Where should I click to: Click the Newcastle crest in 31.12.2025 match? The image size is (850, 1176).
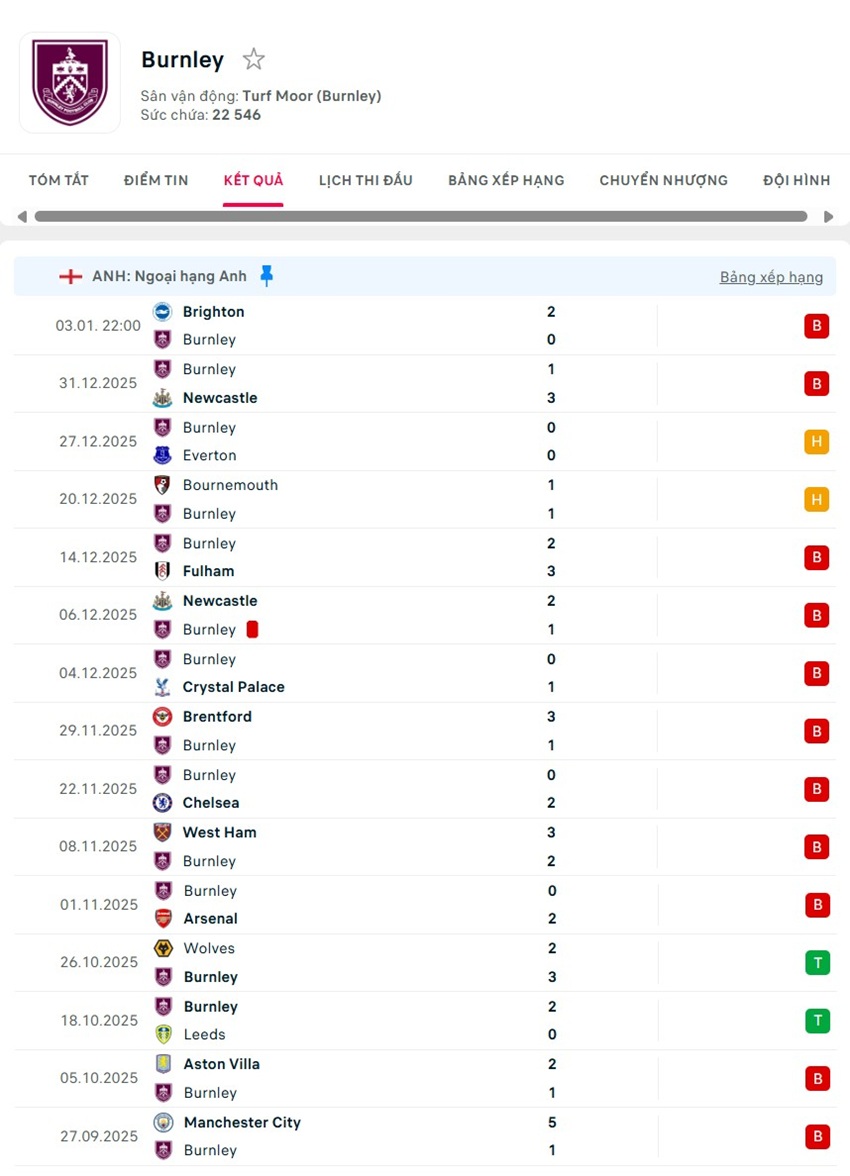point(162,398)
